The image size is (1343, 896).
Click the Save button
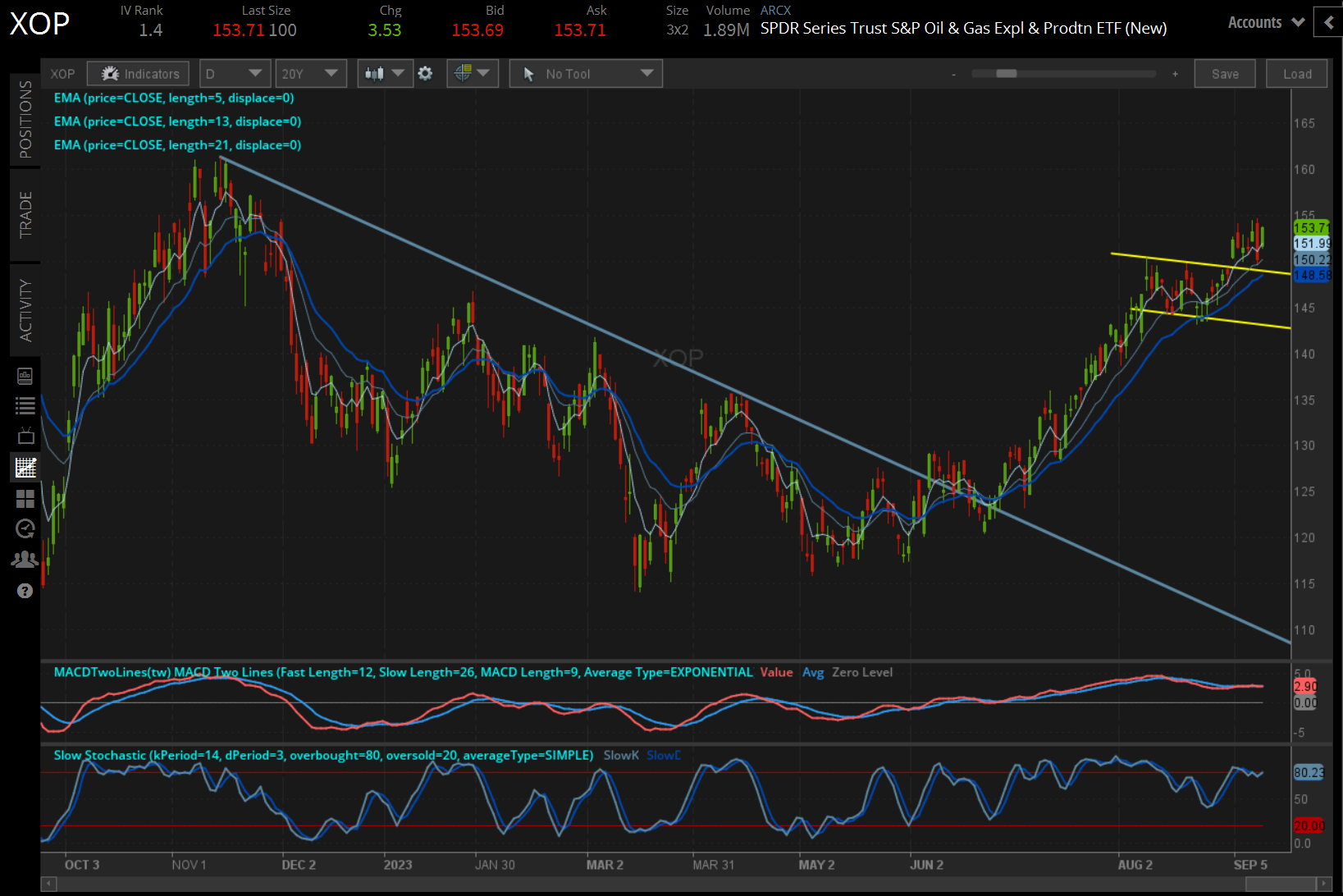(x=1225, y=73)
